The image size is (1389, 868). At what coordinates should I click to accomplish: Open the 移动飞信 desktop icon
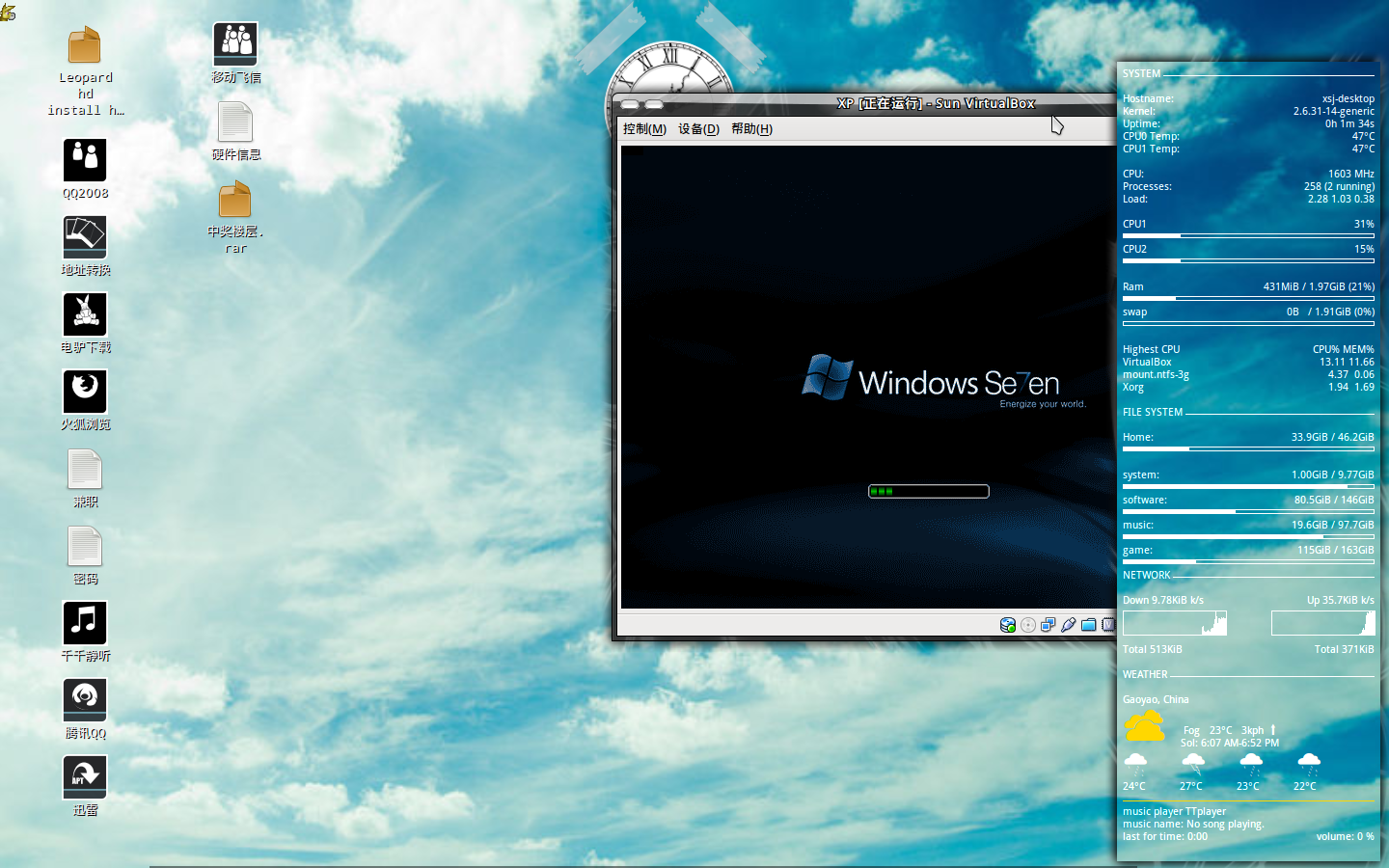point(235,44)
